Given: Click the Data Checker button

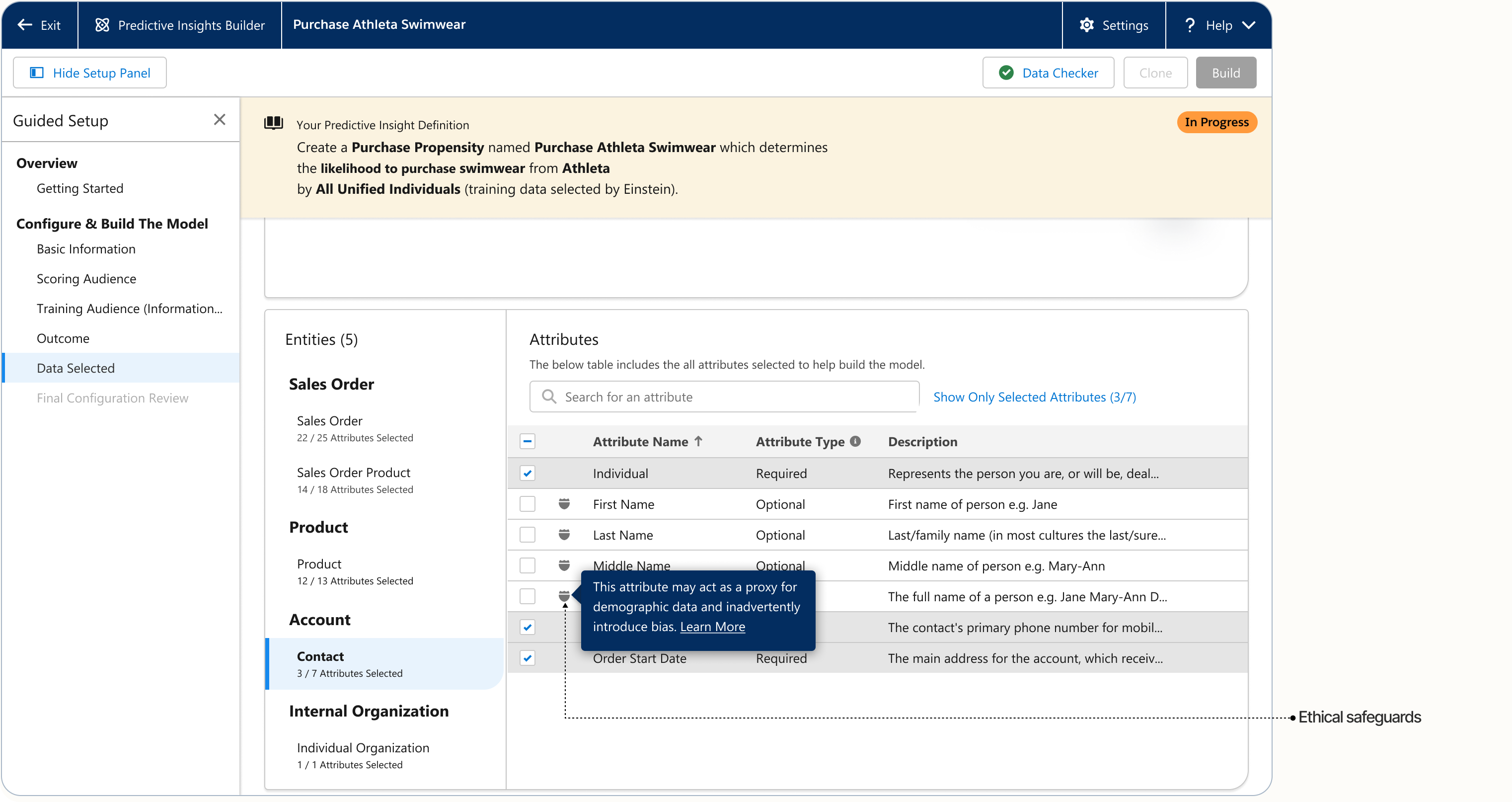Looking at the screenshot, I should tap(1048, 73).
